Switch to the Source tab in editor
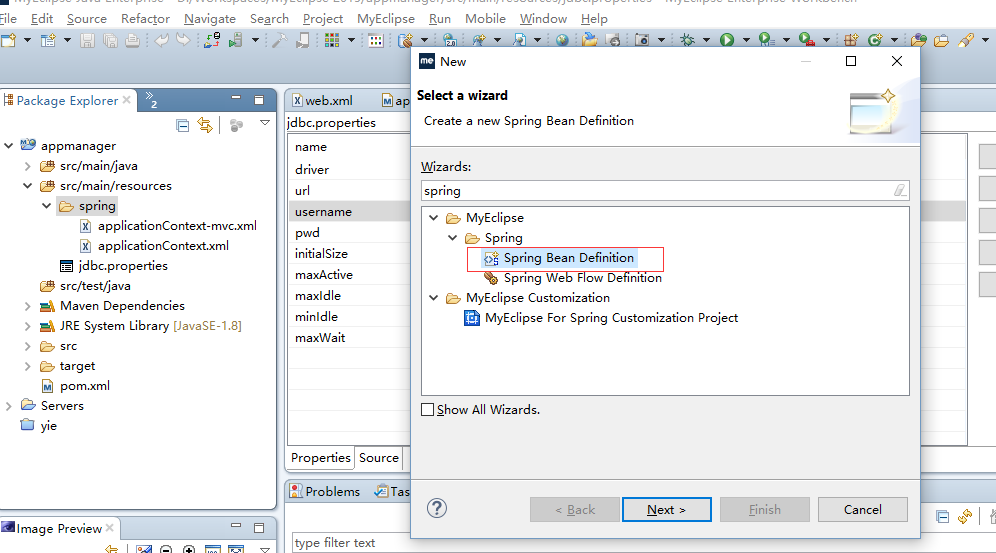This screenshot has height=553, width=996. [379, 457]
